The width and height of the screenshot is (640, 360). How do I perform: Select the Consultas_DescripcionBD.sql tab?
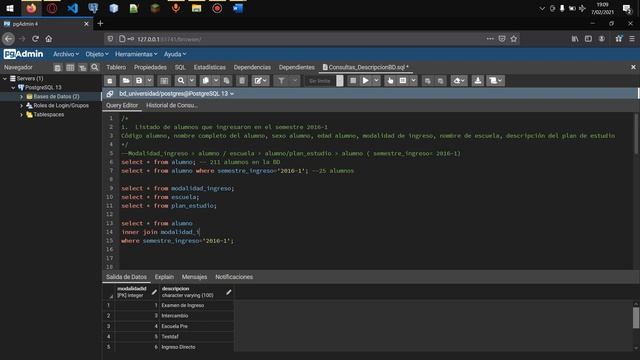pos(366,67)
